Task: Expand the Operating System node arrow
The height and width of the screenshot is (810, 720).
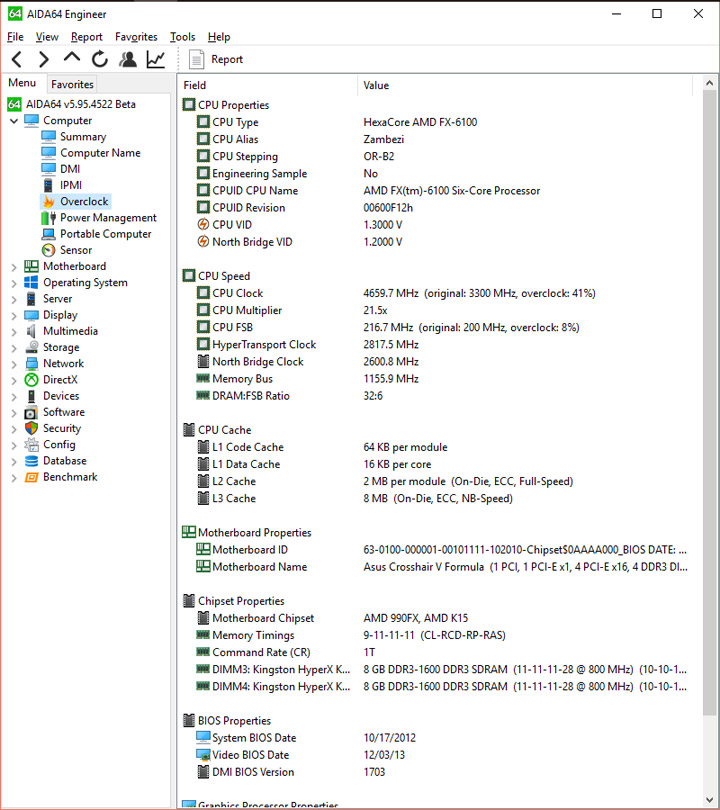Action: 14,283
